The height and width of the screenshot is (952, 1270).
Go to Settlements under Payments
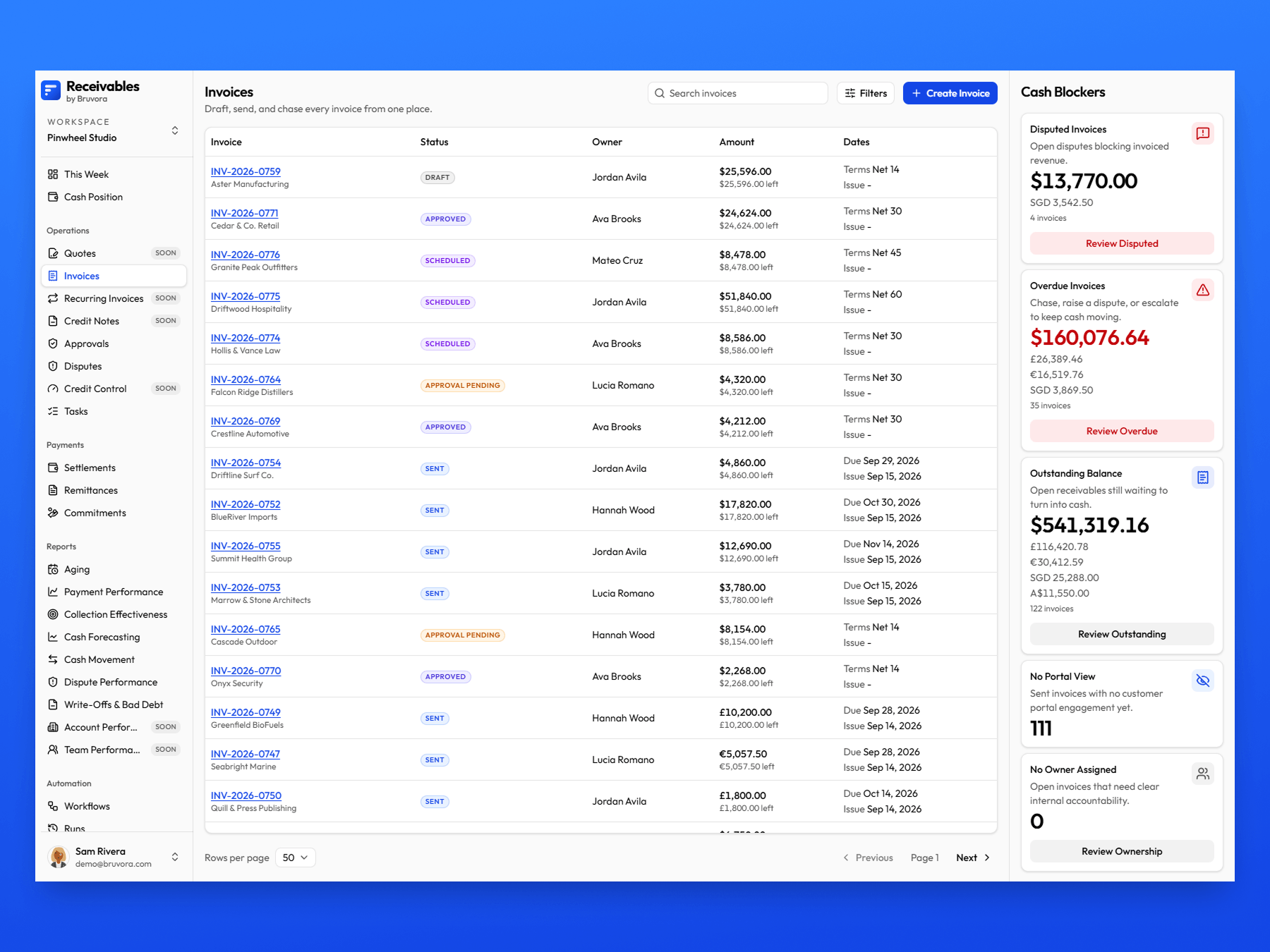click(x=114, y=468)
